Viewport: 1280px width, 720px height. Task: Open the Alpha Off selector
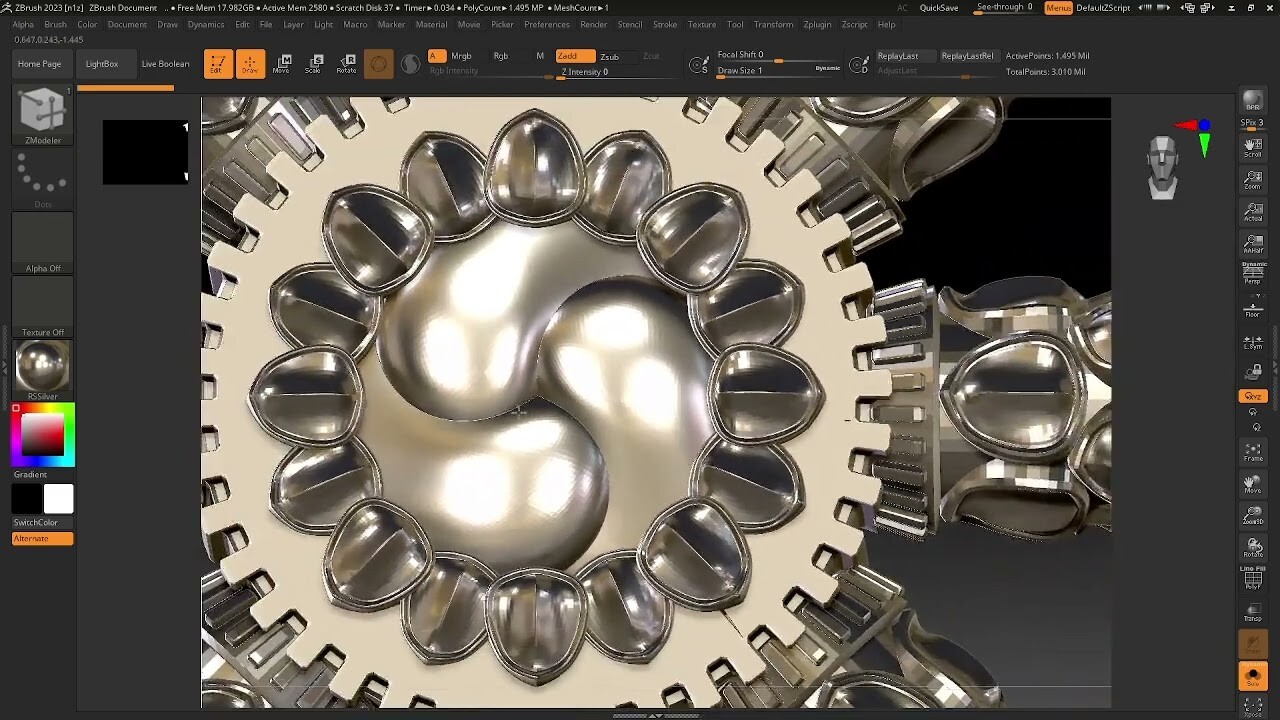coord(42,240)
